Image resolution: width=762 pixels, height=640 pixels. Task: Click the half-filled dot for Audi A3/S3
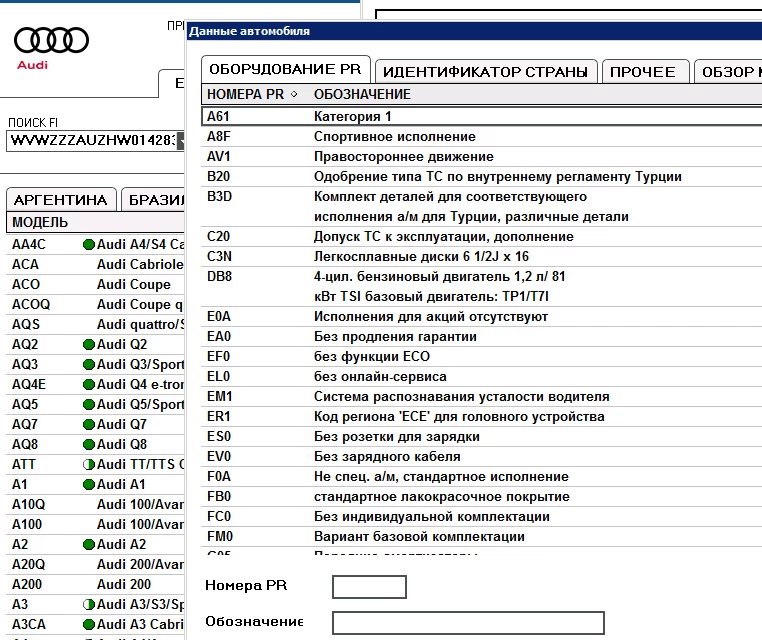point(88,605)
